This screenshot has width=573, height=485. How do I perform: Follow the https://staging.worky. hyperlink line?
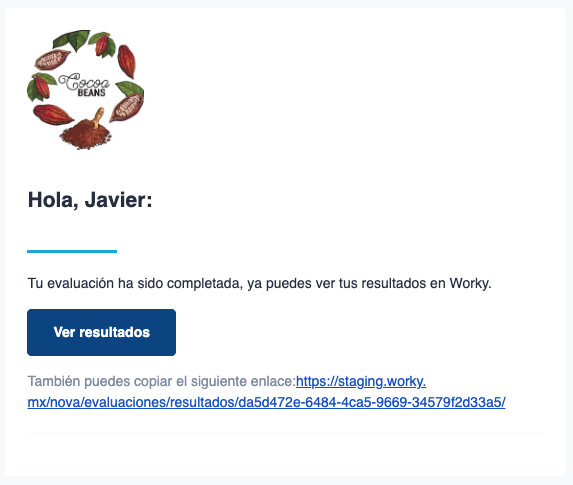point(361,381)
